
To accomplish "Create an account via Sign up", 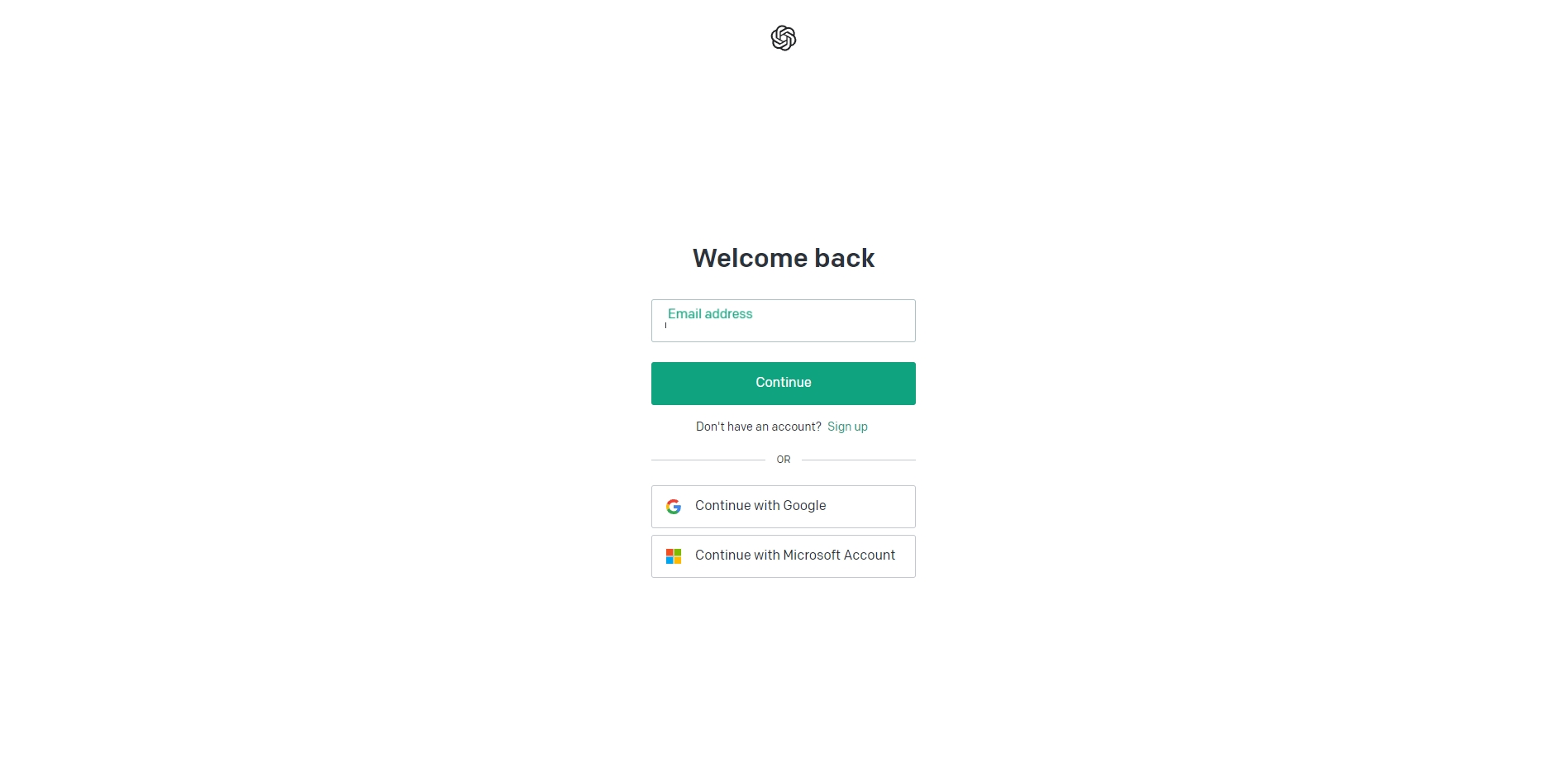I will (847, 427).
